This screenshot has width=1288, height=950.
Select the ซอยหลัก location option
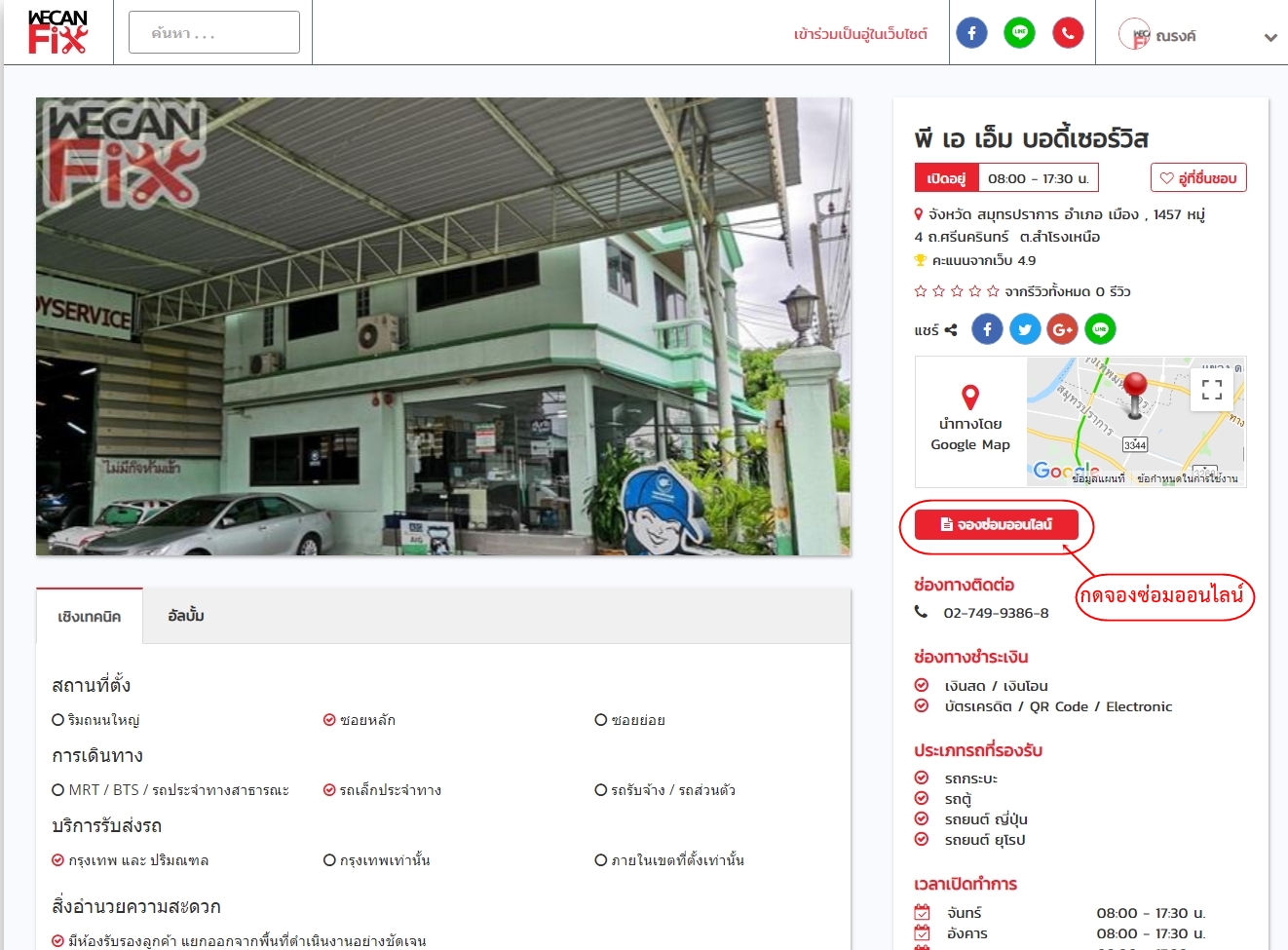click(360, 720)
